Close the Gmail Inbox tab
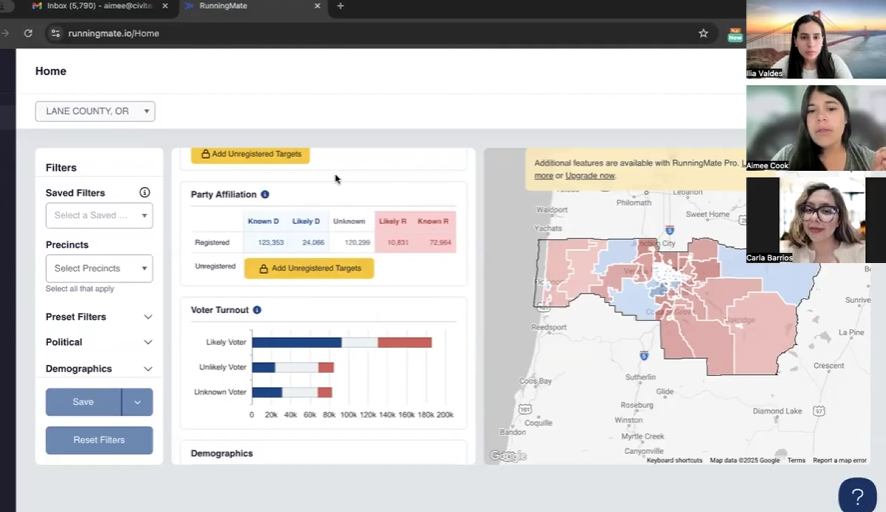The height and width of the screenshot is (512, 886). [165, 6]
